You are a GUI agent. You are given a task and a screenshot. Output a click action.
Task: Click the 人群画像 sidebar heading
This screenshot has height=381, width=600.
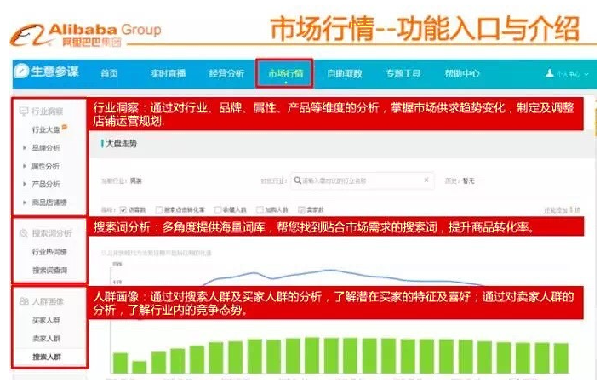click(x=47, y=301)
